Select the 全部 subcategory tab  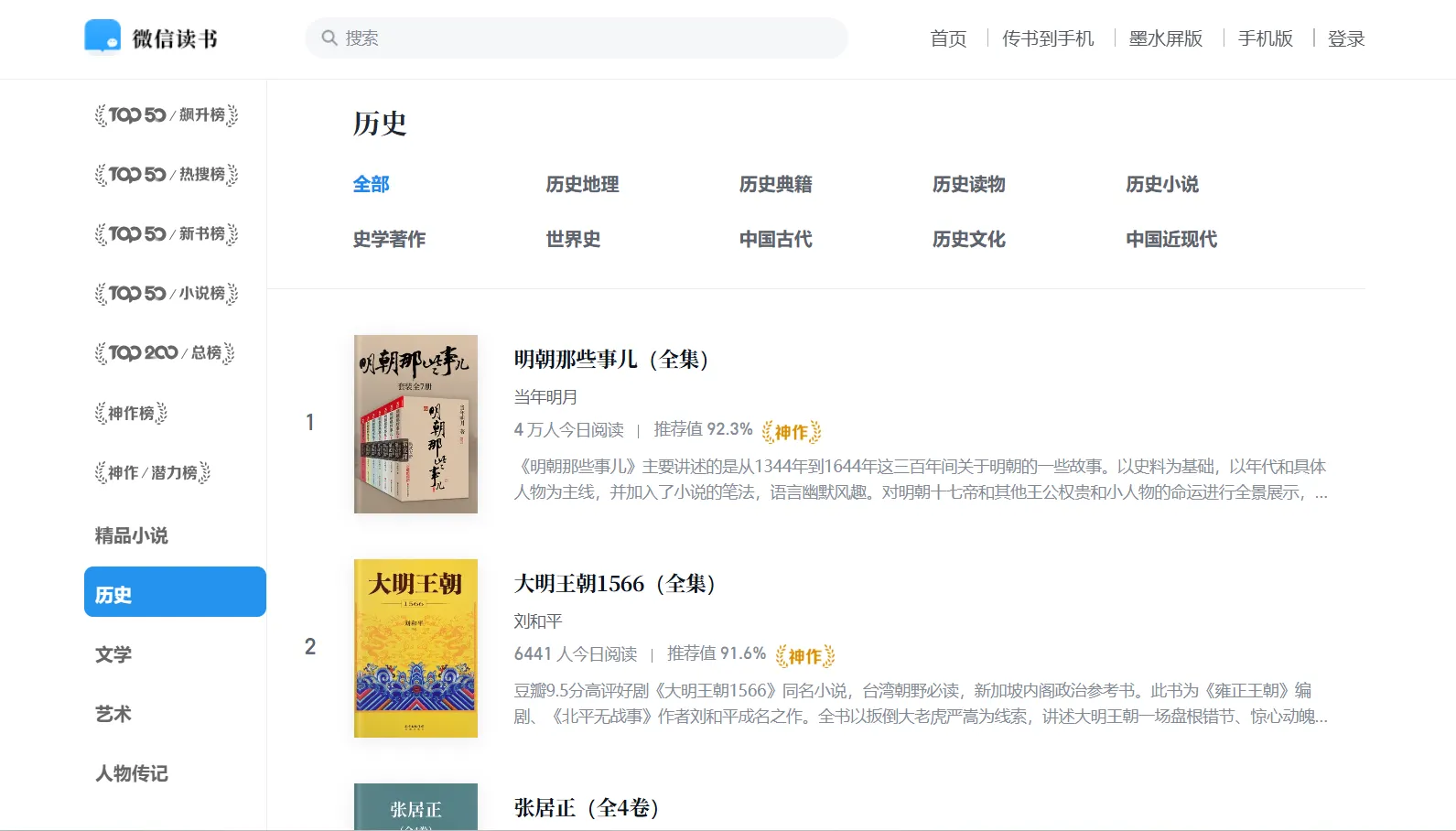click(372, 184)
